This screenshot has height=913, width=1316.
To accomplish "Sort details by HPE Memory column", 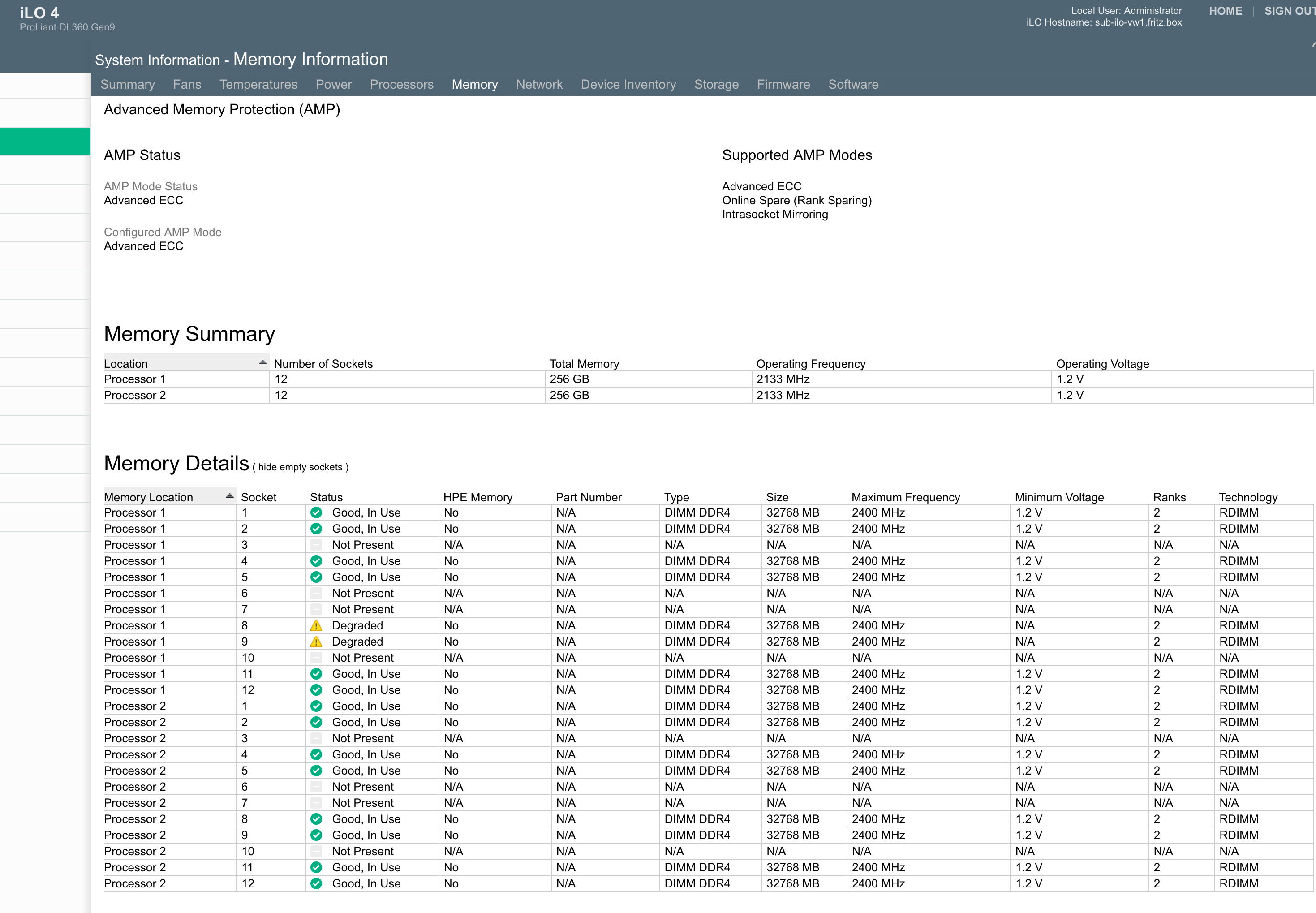I will pos(477,497).
